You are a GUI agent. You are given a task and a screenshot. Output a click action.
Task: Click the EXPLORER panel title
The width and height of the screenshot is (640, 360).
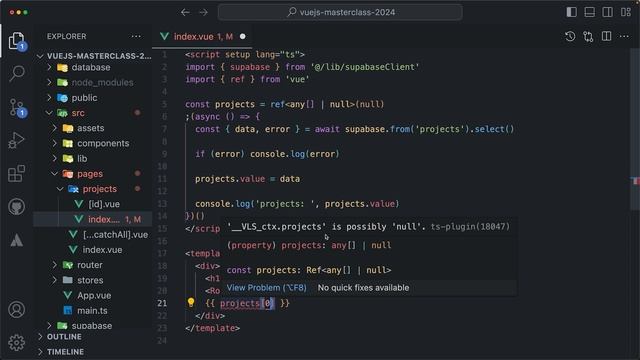tap(67, 36)
